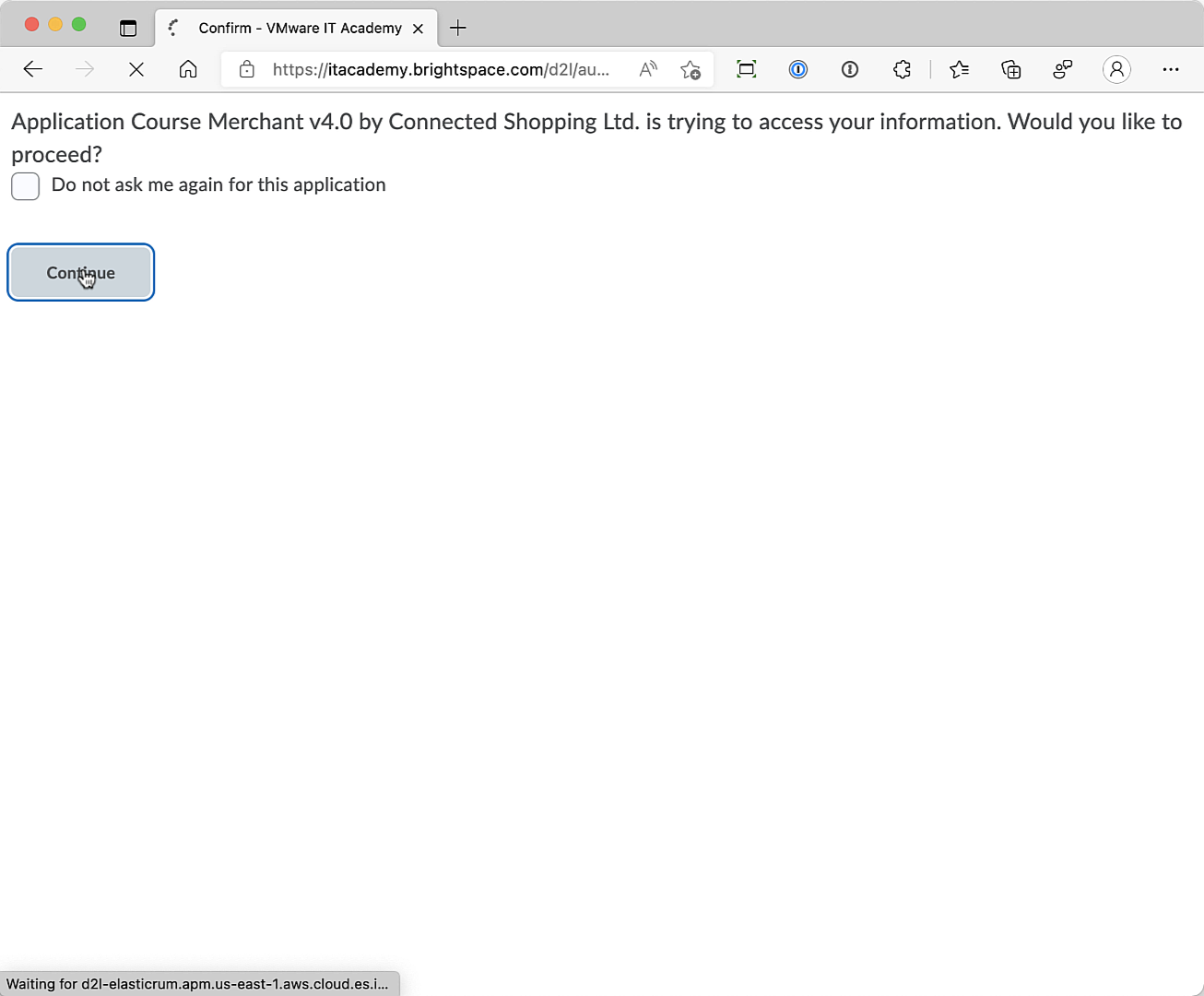Open the Read Aloud feature

pyautogui.click(x=648, y=69)
